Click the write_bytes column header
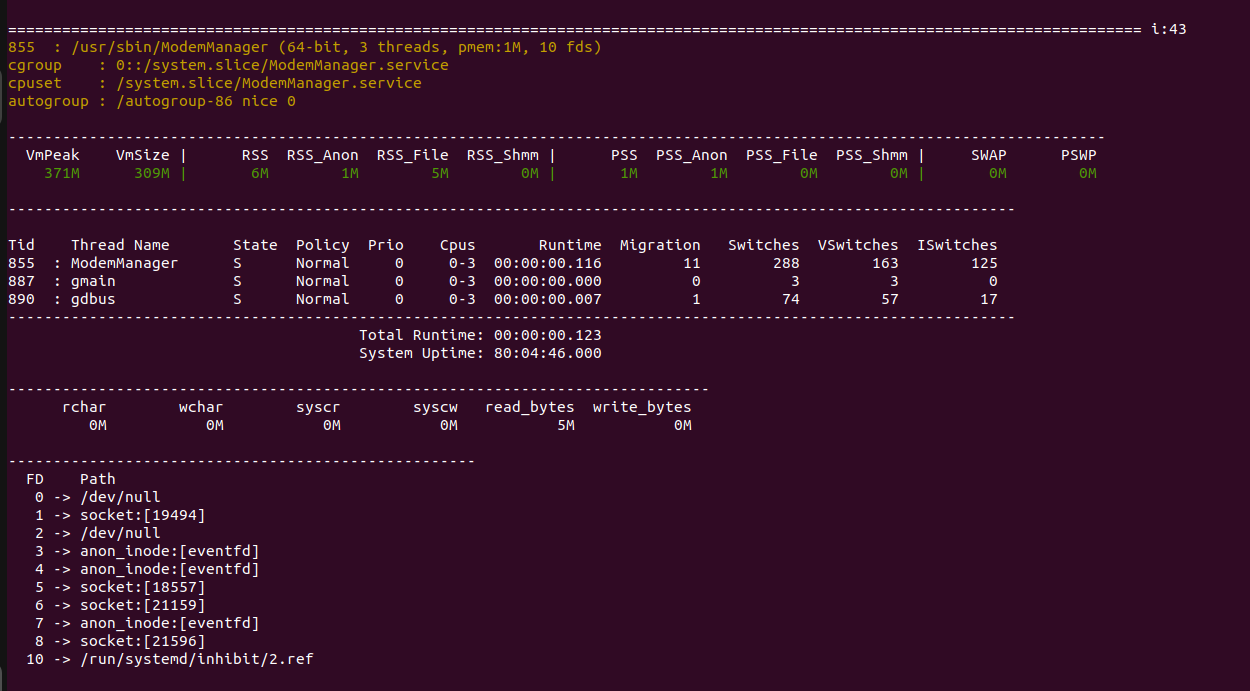The height and width of the screenshot is (691, 1250). 642,407
